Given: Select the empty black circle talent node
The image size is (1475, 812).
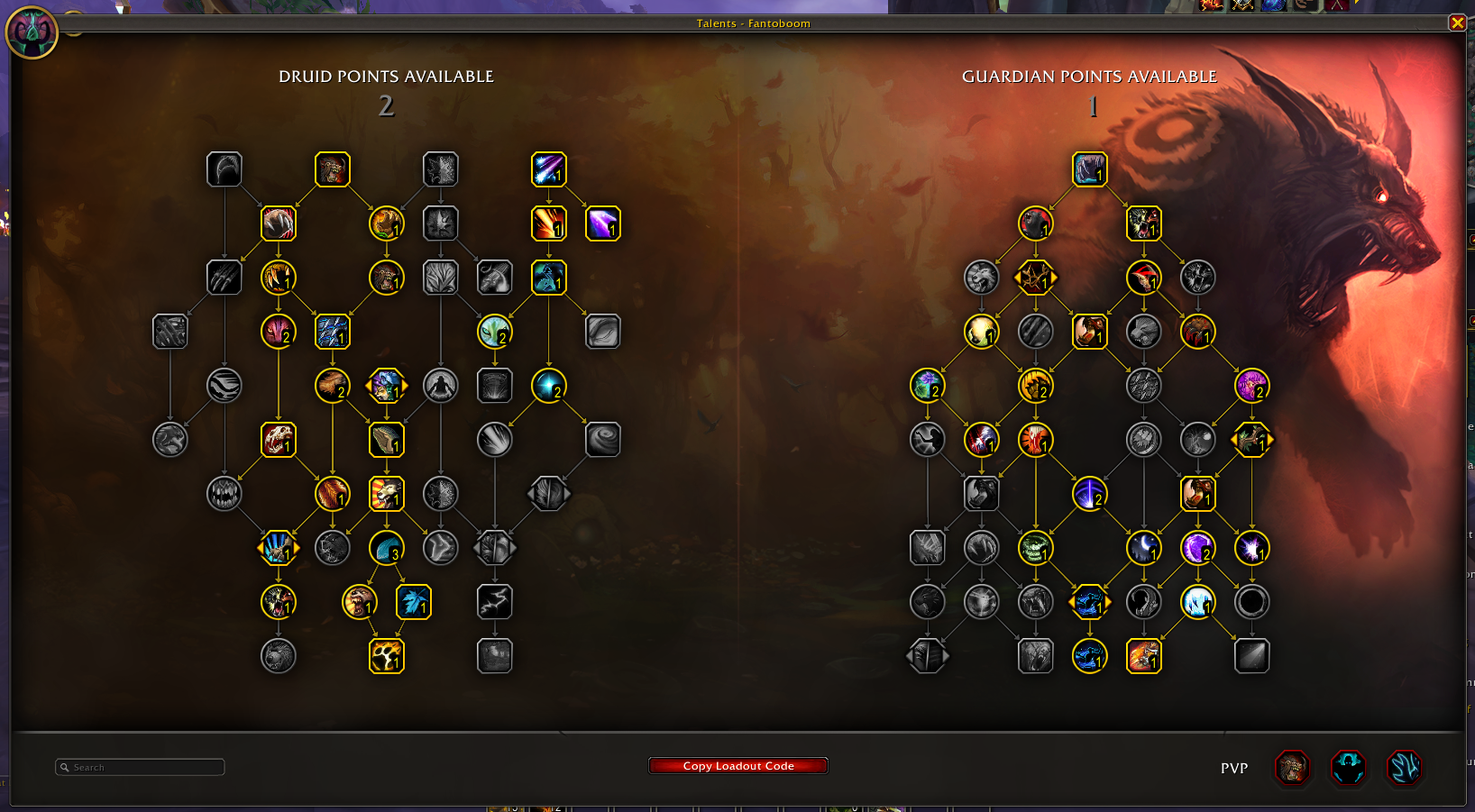Looking at the screenshot, I should [1252, 602].
